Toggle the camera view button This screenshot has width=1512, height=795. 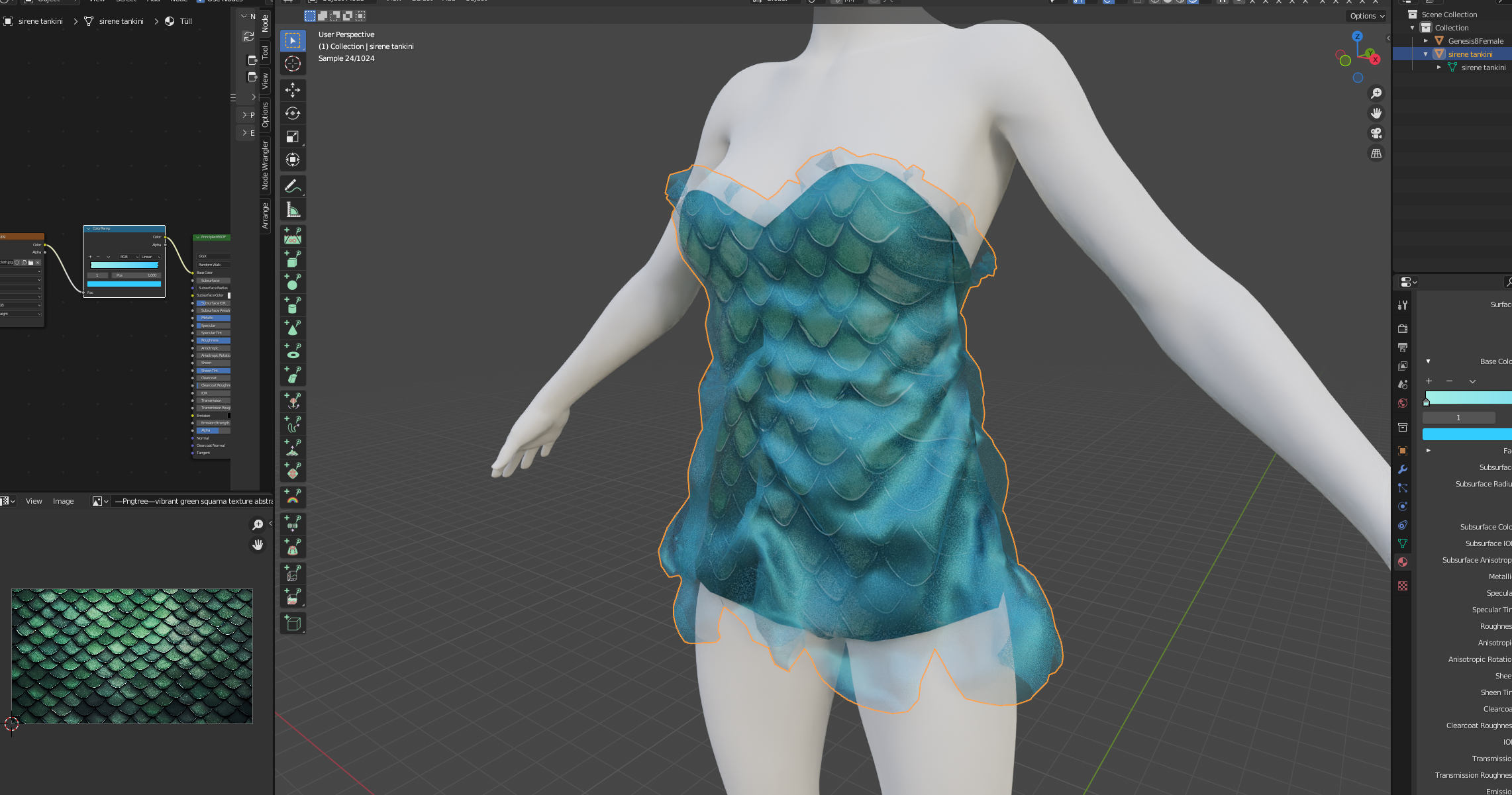point(1376,133)
